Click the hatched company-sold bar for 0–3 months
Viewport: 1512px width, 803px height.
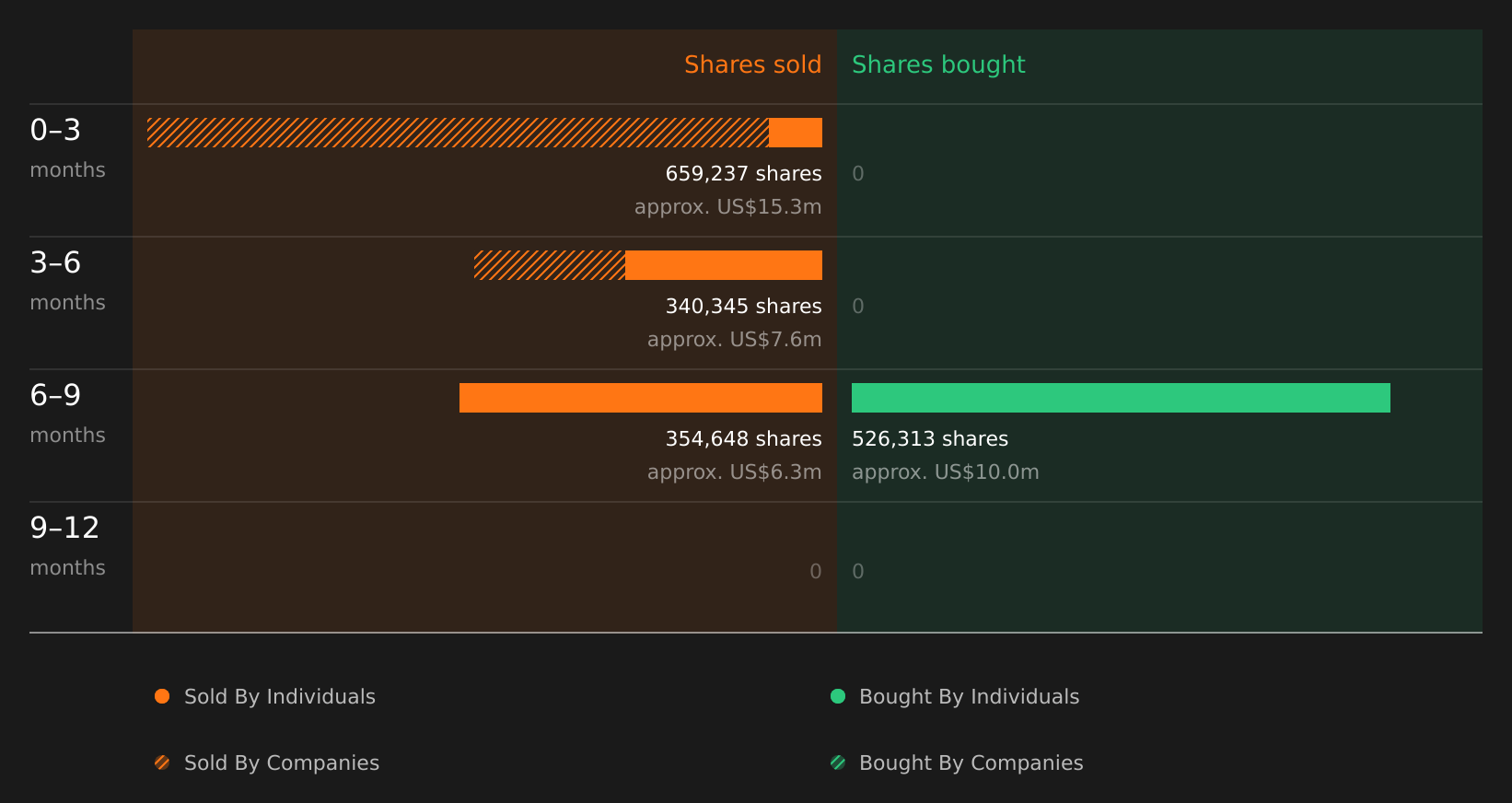(459, 133)
